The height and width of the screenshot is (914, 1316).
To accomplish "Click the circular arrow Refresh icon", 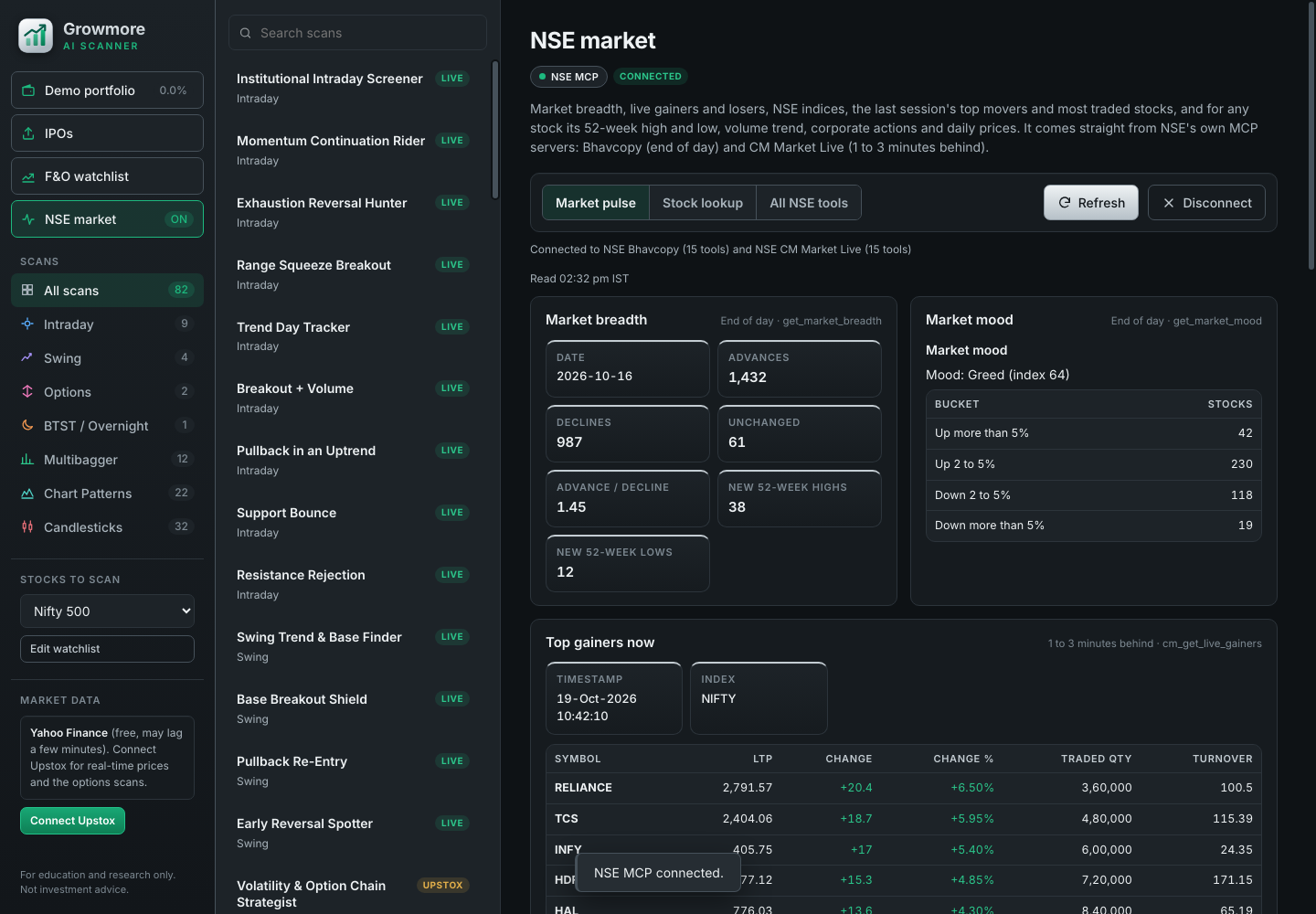I will click(1065, 203).
